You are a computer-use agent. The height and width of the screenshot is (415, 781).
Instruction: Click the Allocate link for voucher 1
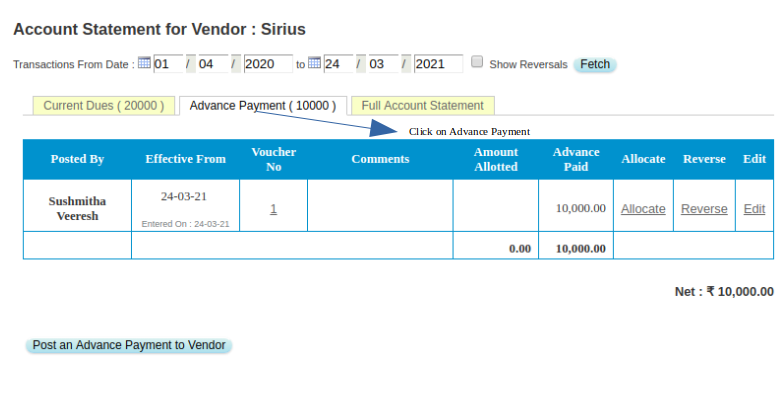[643, 209]
